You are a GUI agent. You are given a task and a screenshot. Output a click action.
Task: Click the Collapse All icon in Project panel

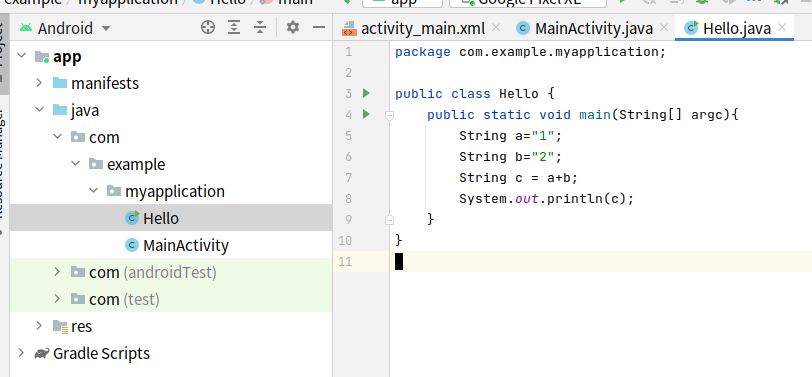click(260, 27)
